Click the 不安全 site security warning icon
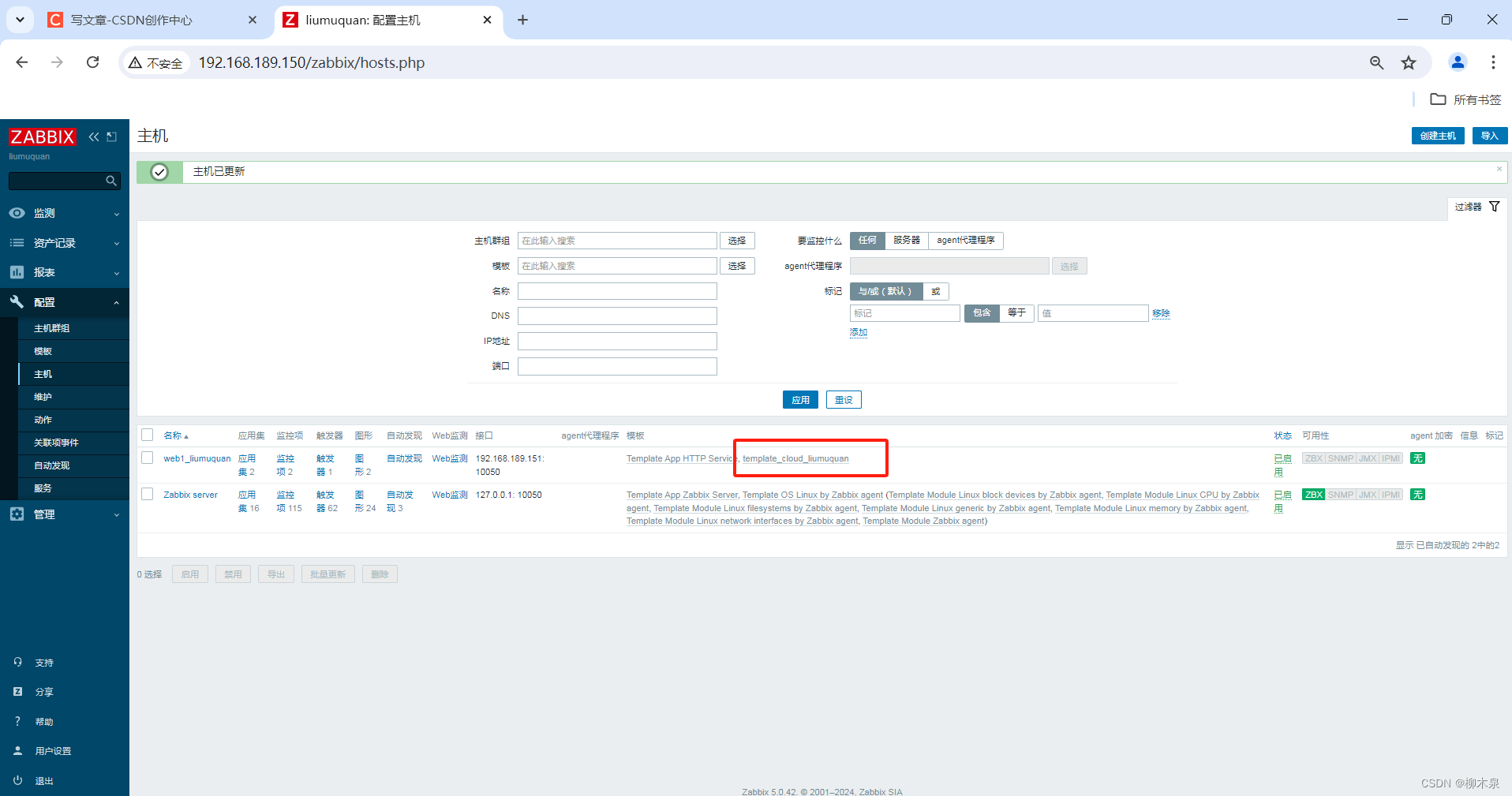Viewport: 1512px width, 796px height. (155, 63)
